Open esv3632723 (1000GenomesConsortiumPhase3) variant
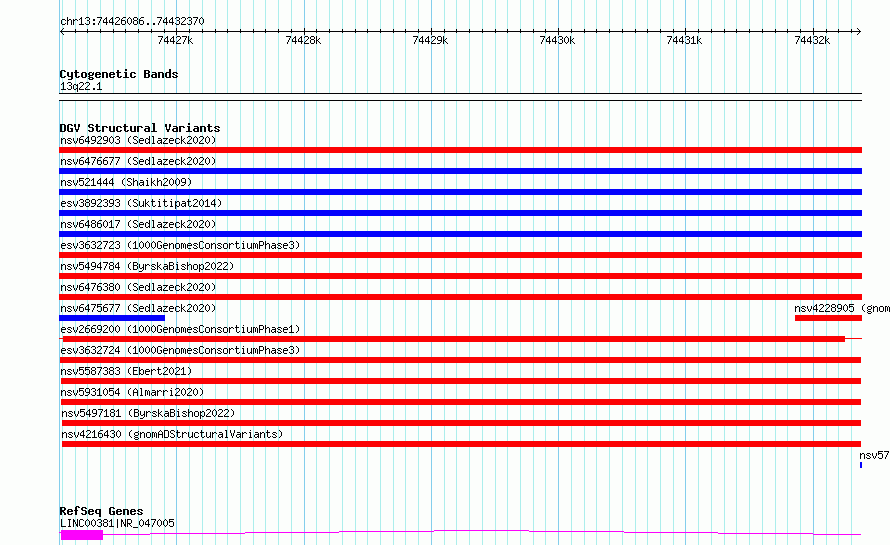The width and height of the screenshot is (890, 545). [180, 245]
